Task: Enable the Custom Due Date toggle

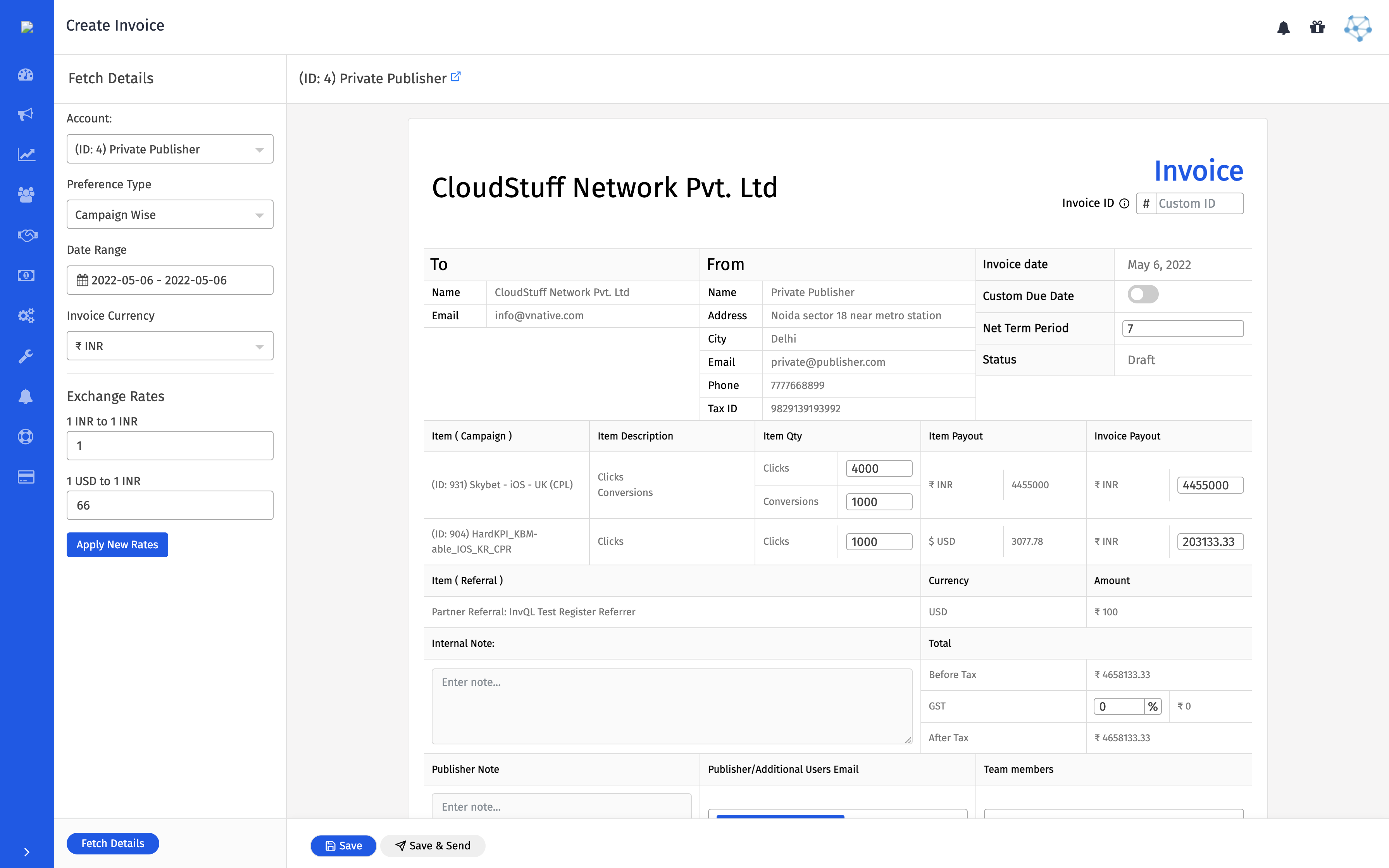Action: [1143, 294]
